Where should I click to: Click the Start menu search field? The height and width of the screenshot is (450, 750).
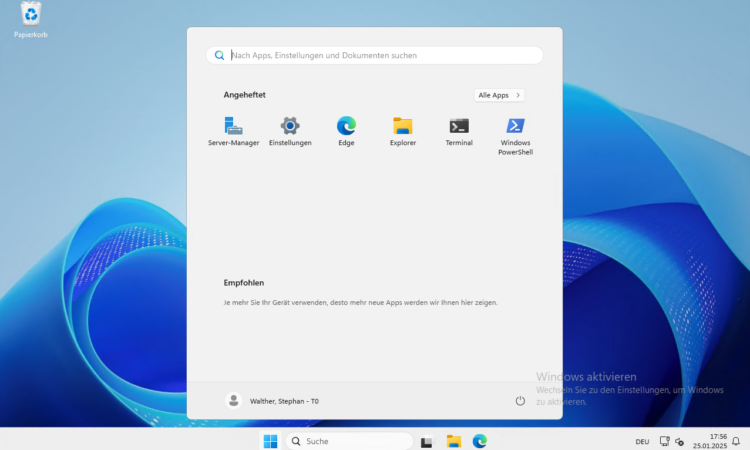(x=375, y=55)
